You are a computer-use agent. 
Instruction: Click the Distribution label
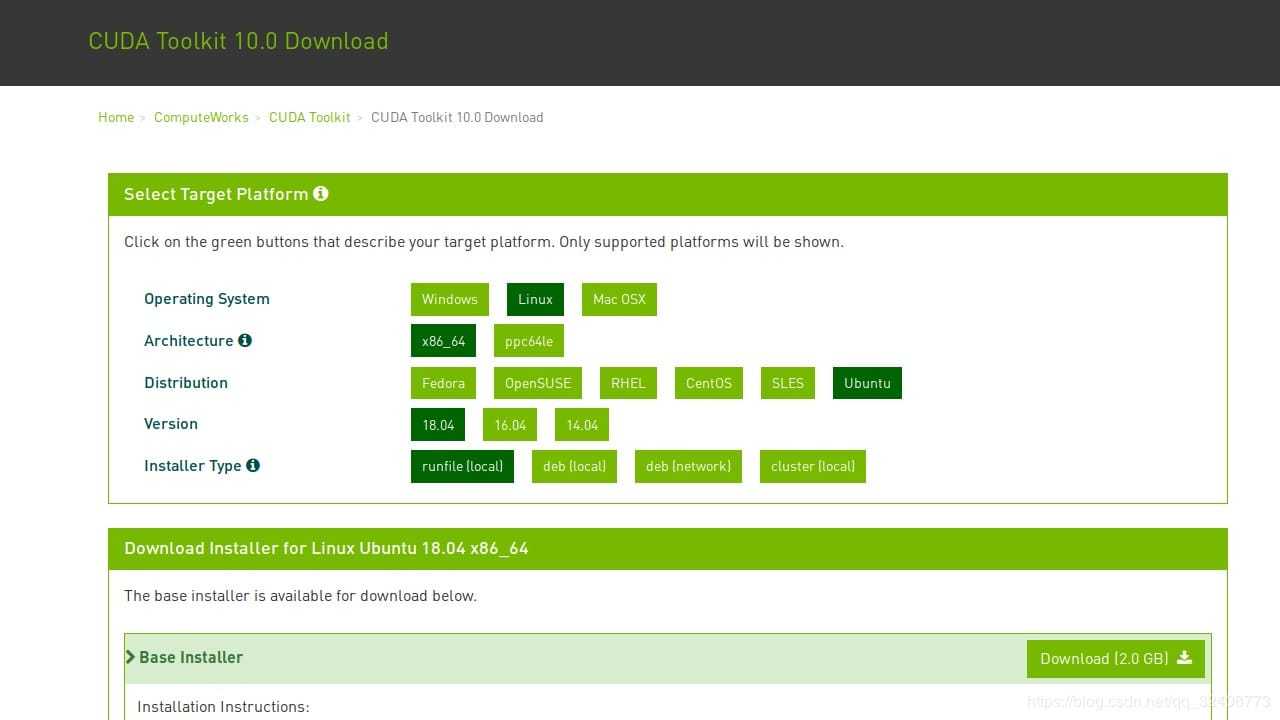pos(186,383)
